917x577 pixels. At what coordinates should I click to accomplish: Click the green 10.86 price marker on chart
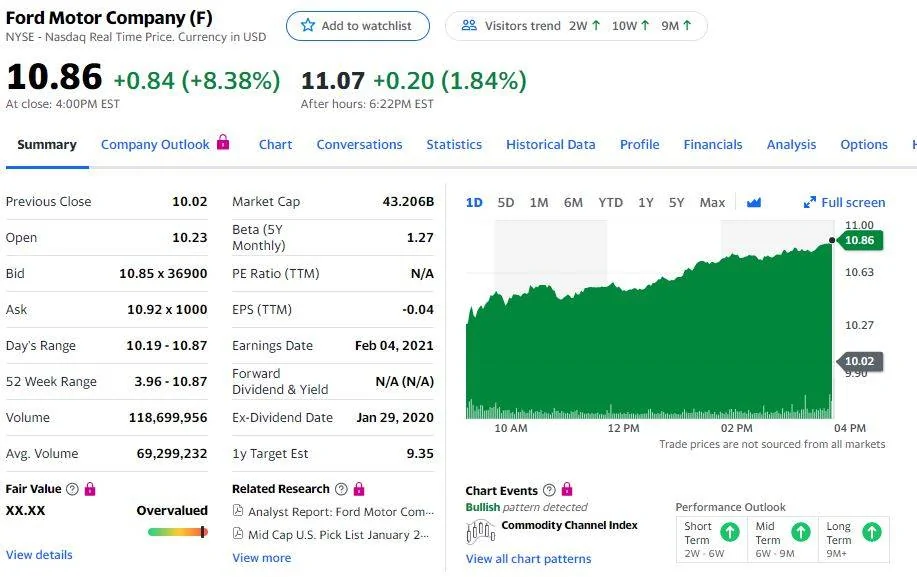(x=860, y=240)
